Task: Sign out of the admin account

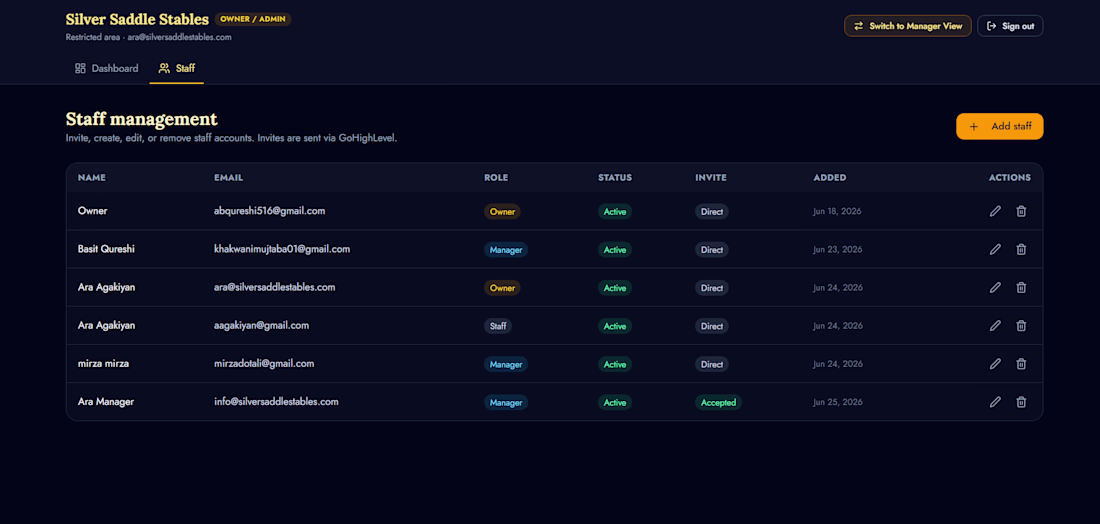Action: (x=1010, y=26)
